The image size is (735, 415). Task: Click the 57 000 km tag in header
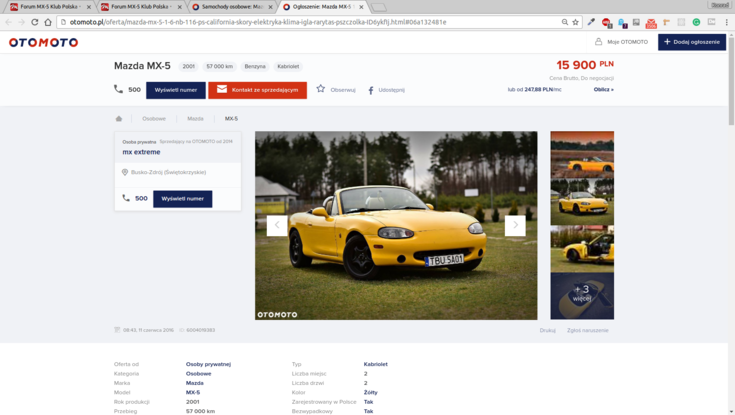pos(219,67)
